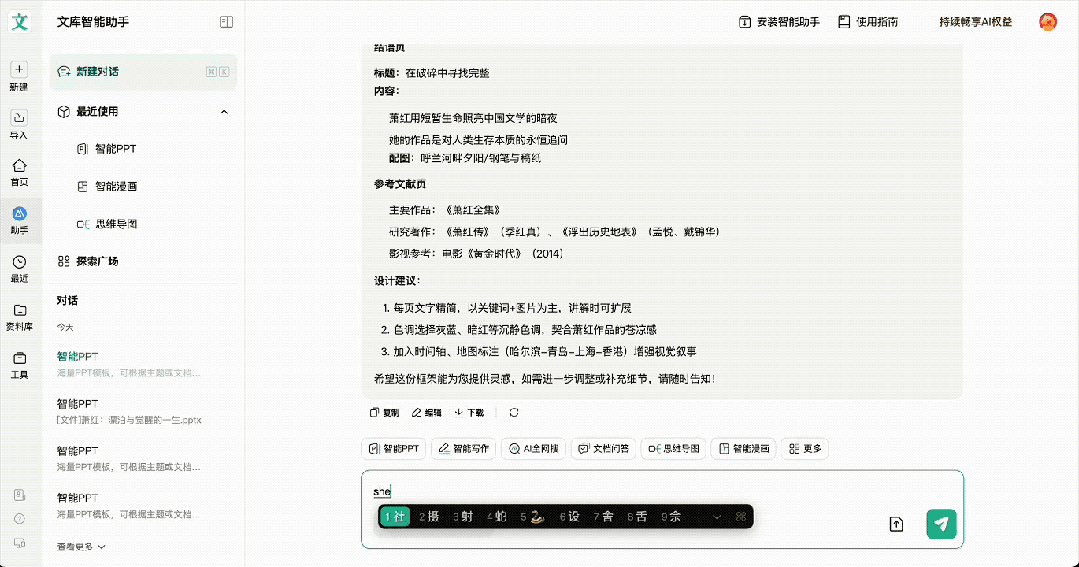Click the 文库智能助手 sidebar title
The height and width of the screenshot is (567, 1079).
pos(93,22)
